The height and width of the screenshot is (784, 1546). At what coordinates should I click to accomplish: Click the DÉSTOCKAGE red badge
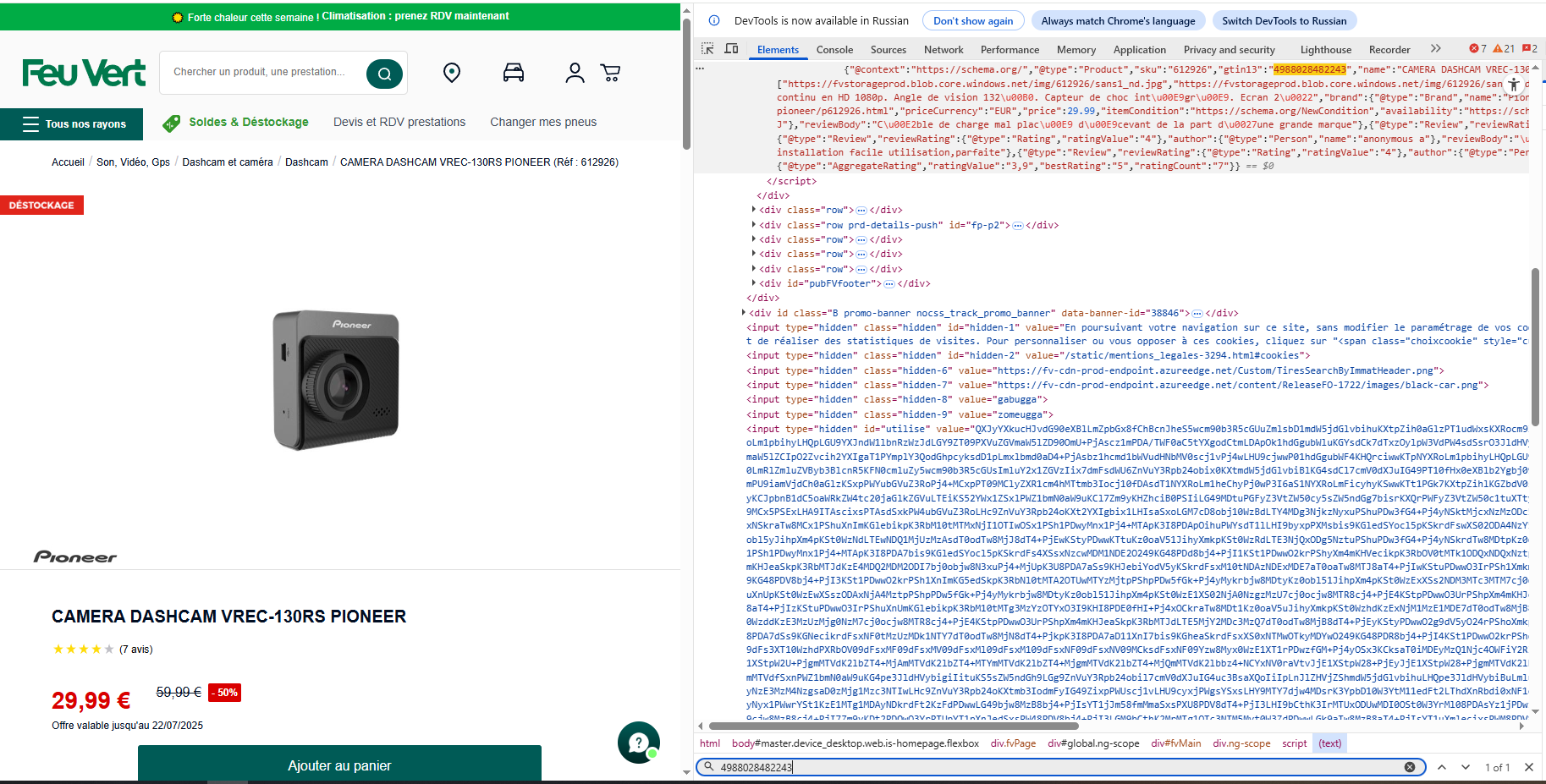41,205
